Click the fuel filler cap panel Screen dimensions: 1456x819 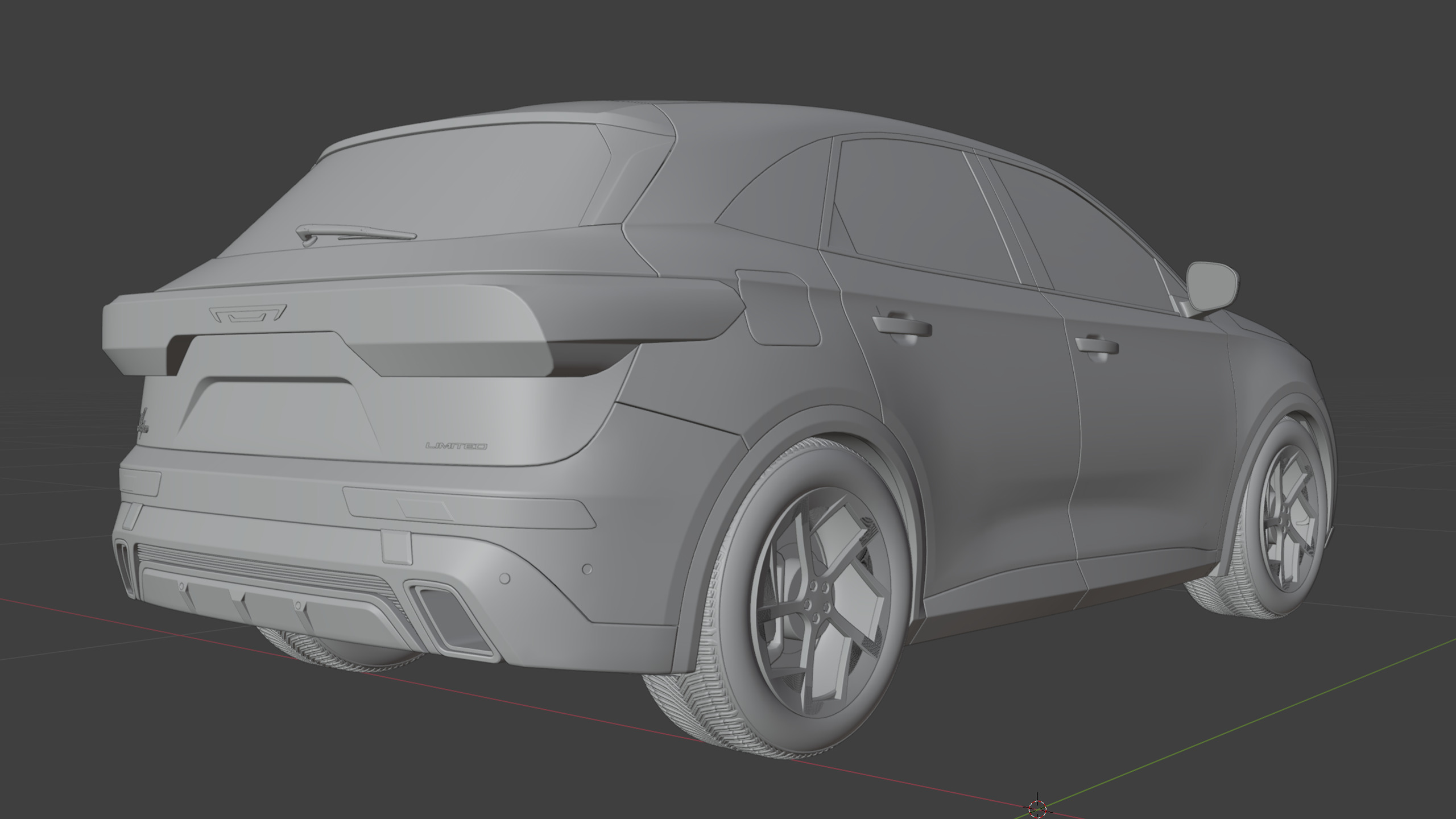(779, 307)
